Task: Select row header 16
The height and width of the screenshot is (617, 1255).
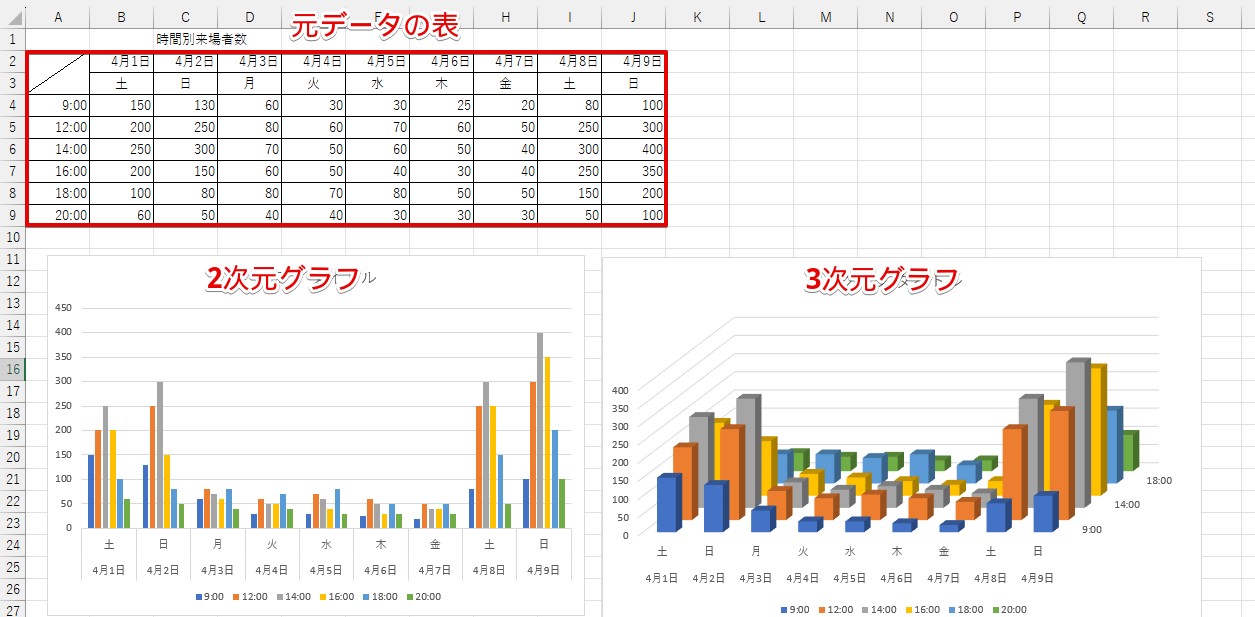Action: pos(12,369)
